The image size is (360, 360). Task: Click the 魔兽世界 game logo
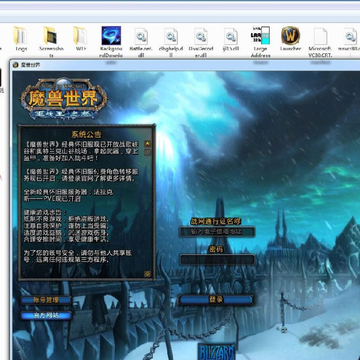tap(64, 99)
